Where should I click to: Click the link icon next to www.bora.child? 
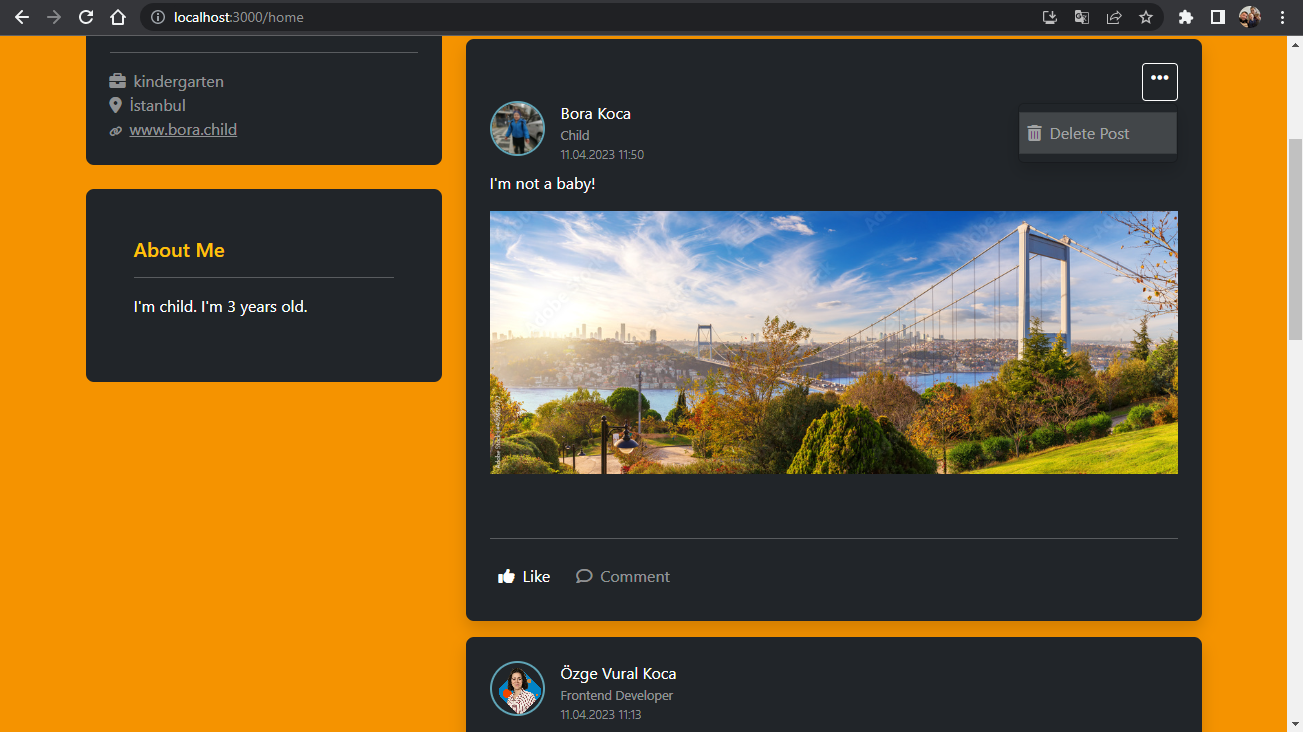[x=115, y=129]
